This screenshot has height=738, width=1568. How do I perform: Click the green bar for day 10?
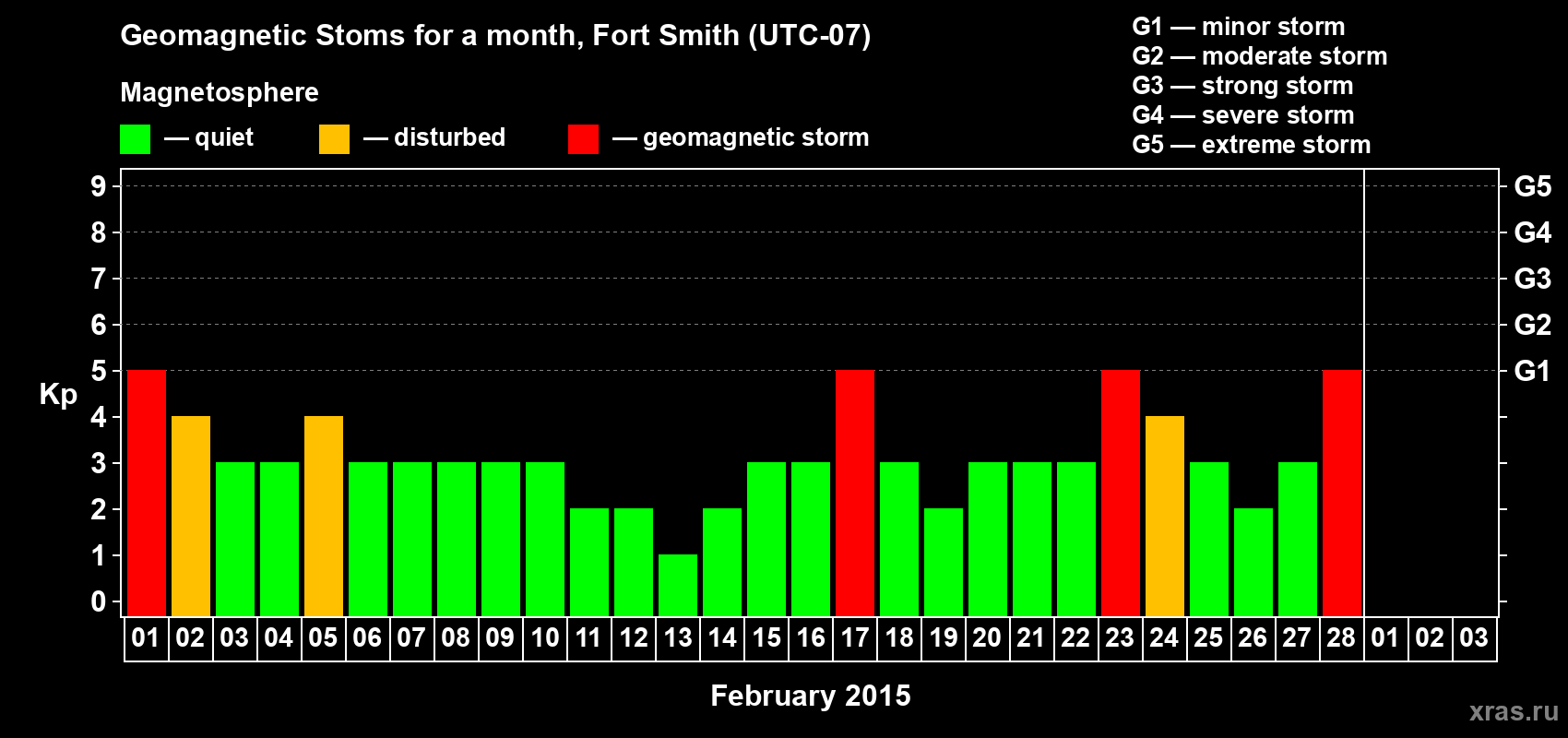(x=545, y=540)
